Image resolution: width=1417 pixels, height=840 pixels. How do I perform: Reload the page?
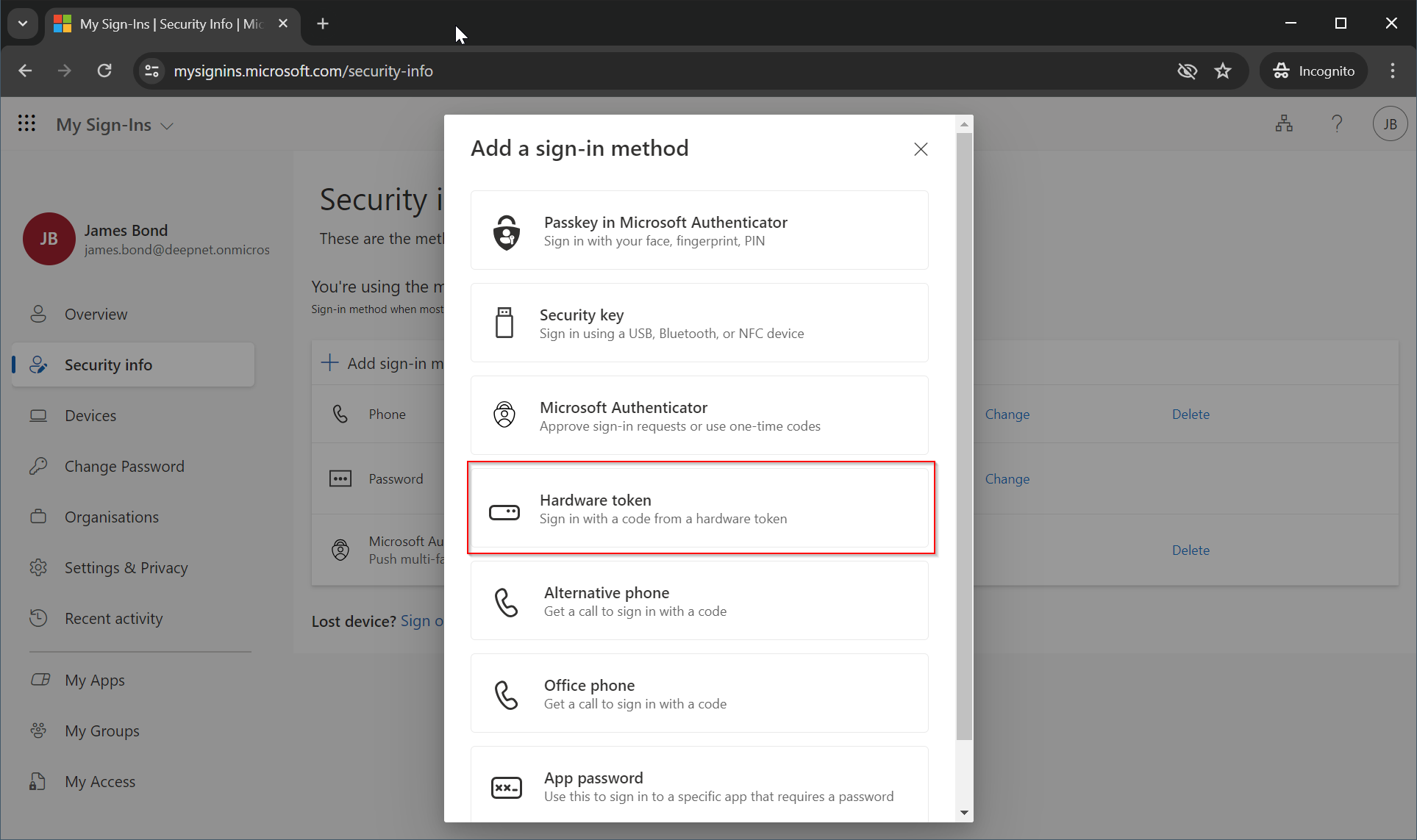tap(104, 71)
